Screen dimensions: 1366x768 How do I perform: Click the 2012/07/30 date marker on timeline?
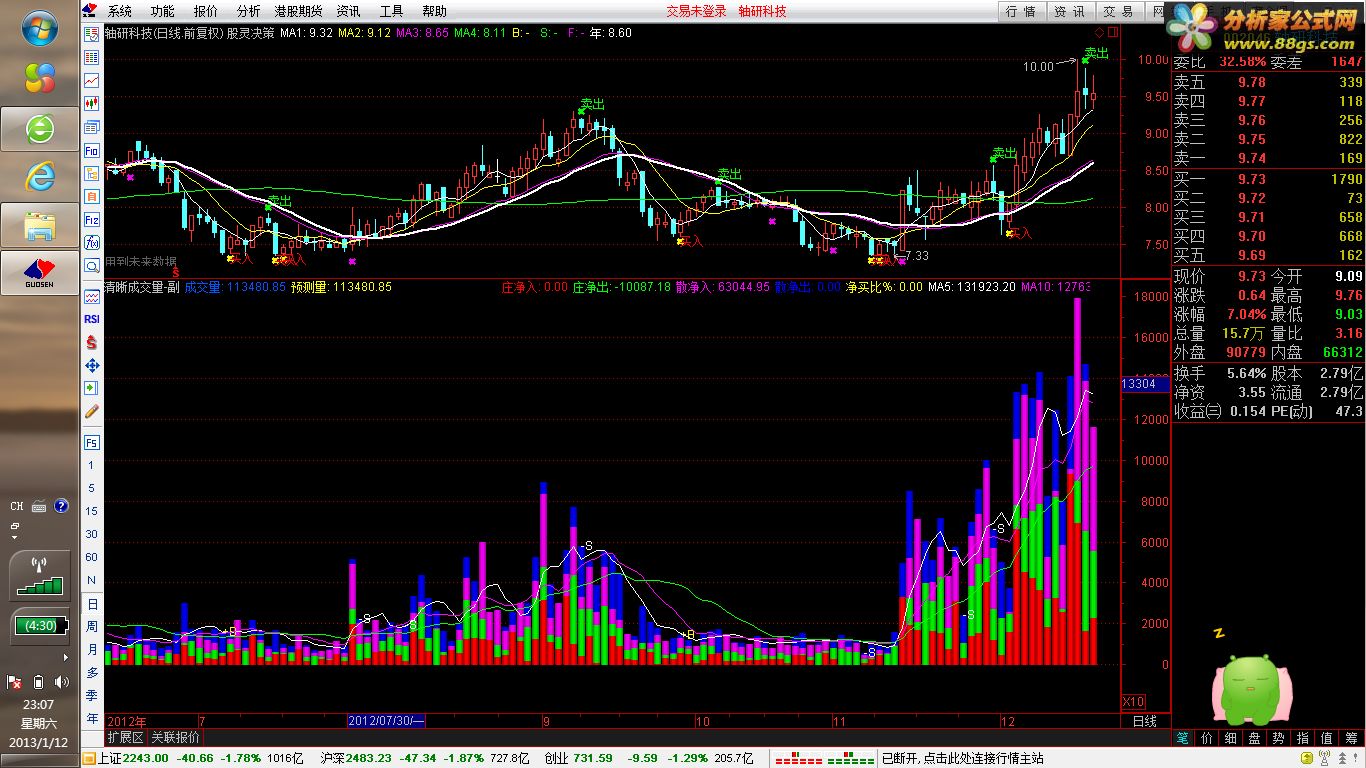coord(387,720)
